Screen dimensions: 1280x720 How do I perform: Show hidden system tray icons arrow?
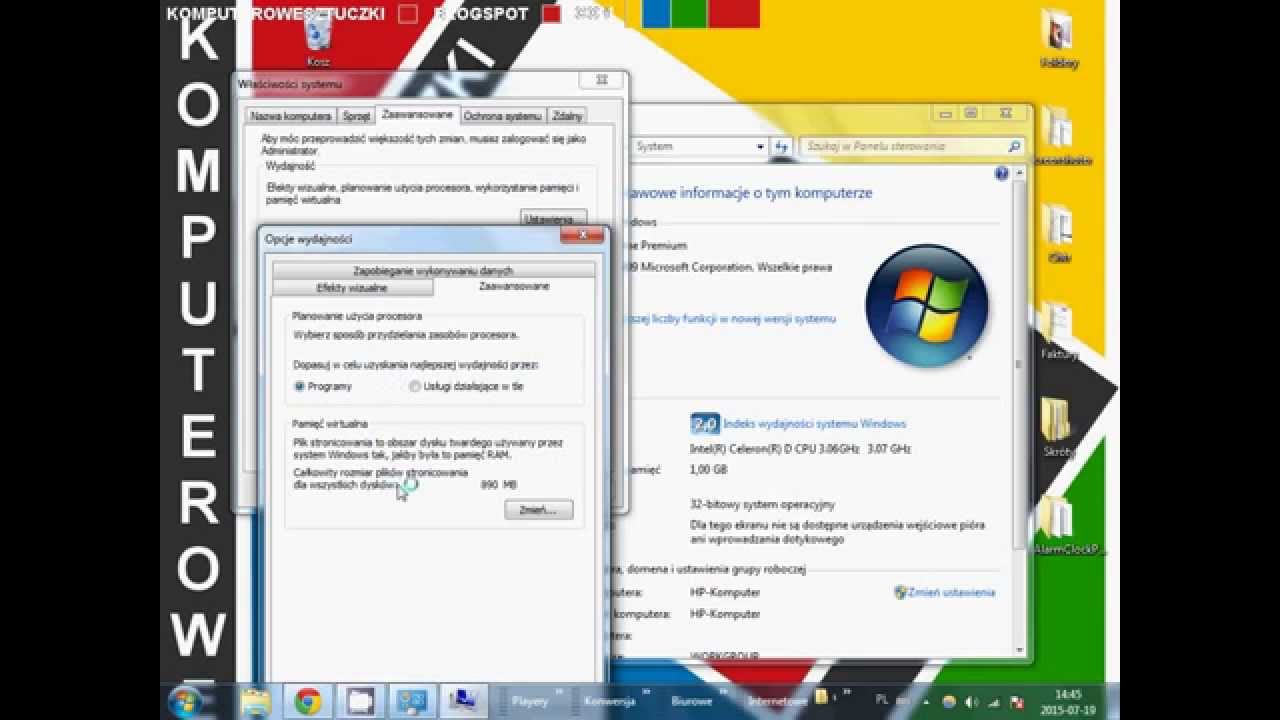tap(928, 701)
